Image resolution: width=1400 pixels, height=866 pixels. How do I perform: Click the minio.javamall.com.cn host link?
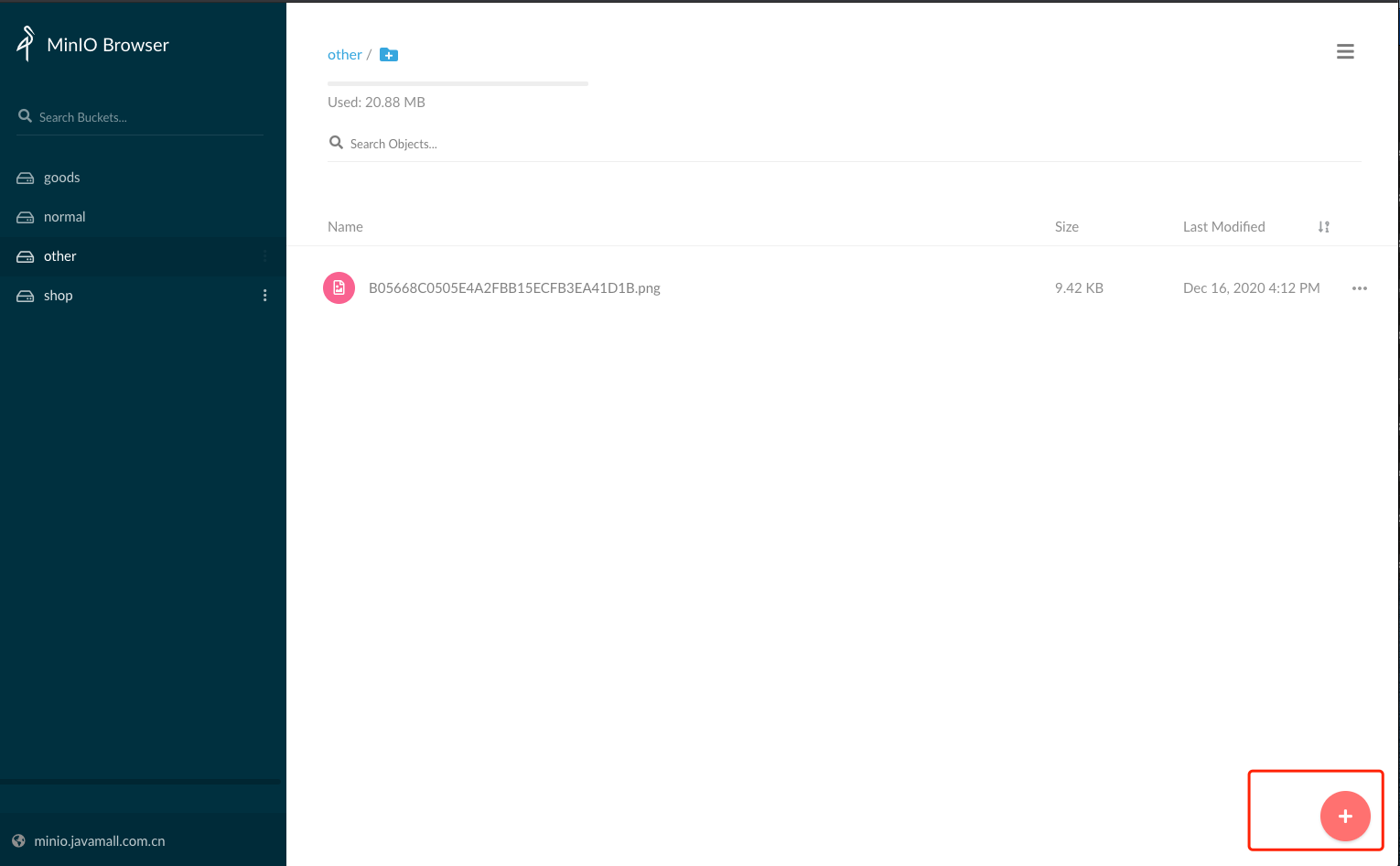tap(100, 841)
